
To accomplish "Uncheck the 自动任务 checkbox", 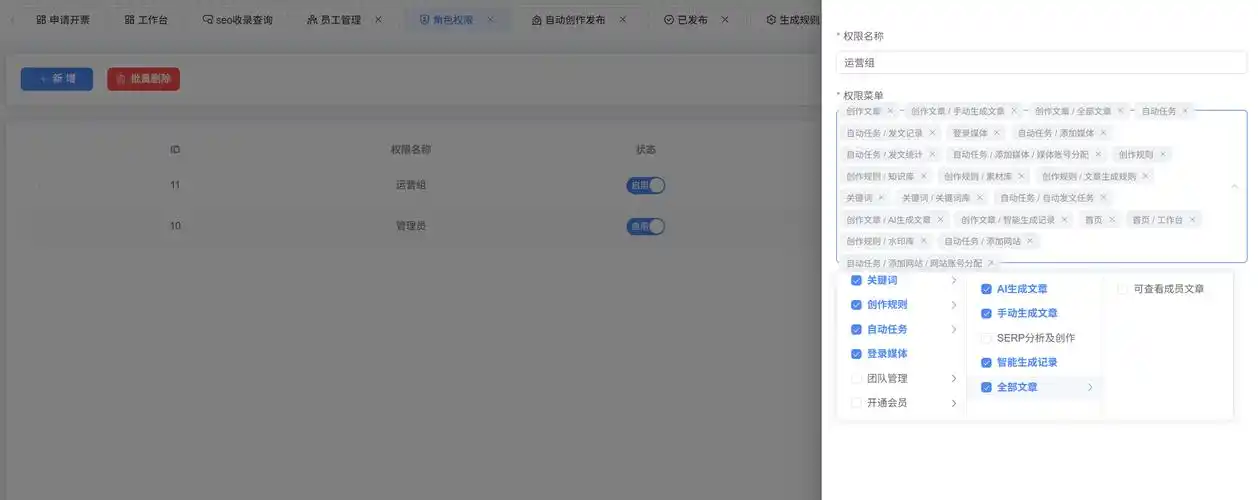I will (856, 330).
